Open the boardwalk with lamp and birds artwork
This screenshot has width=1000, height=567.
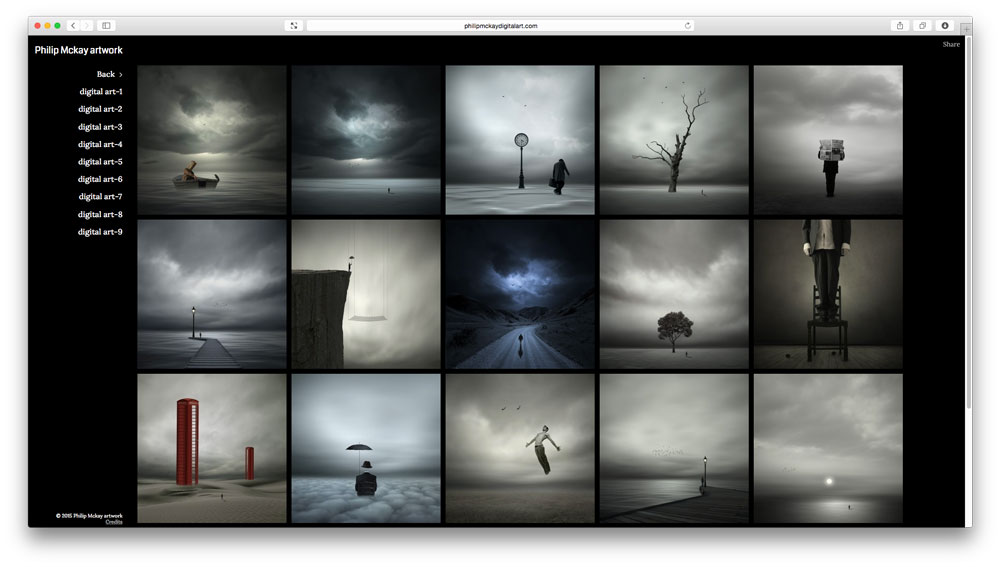(674, 448)
